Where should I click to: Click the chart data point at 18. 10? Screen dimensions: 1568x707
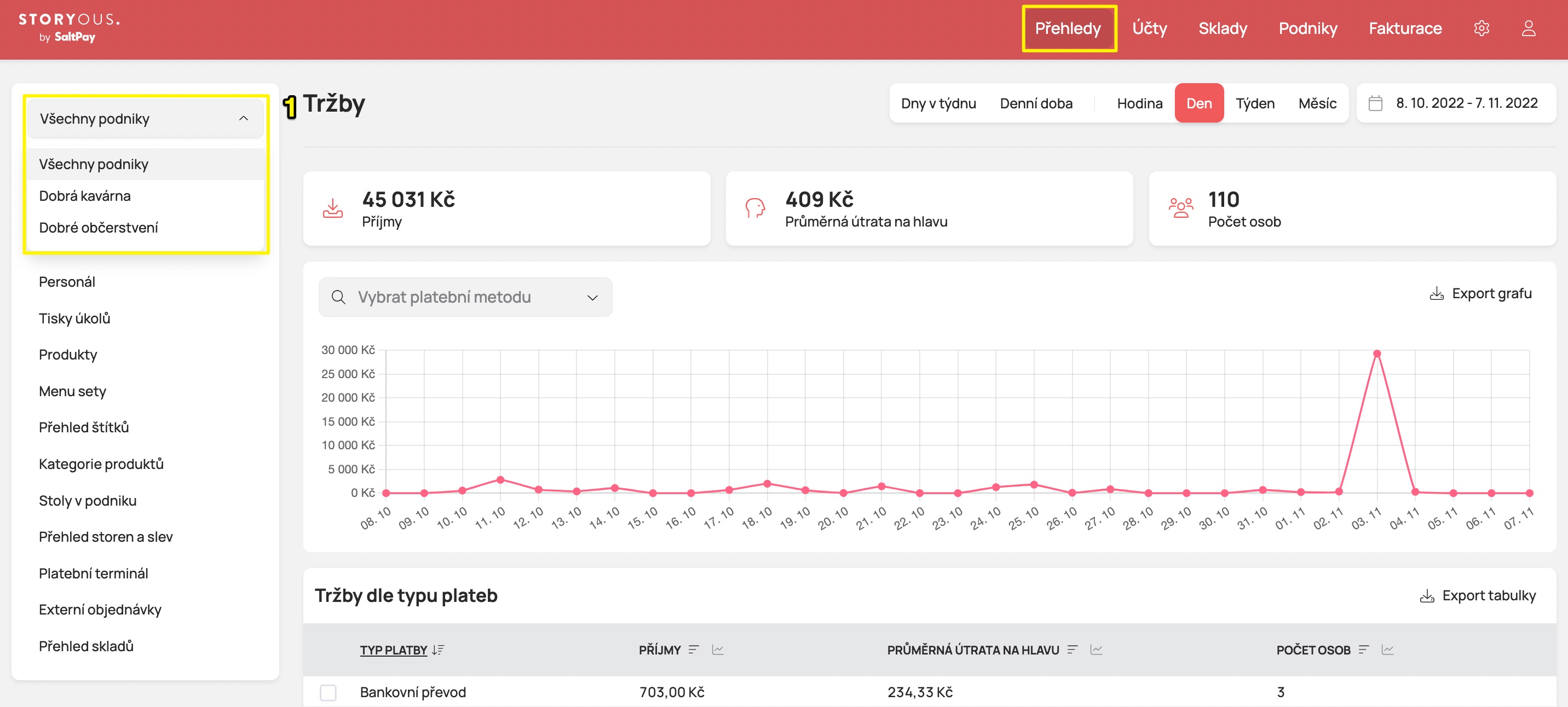[x=767, y=484]
